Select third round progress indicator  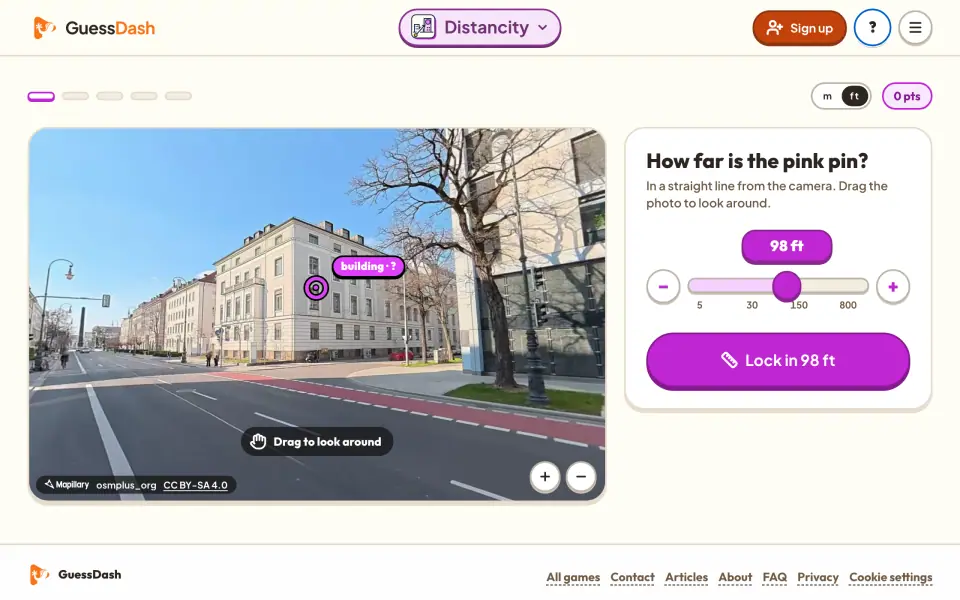[110, 96]
